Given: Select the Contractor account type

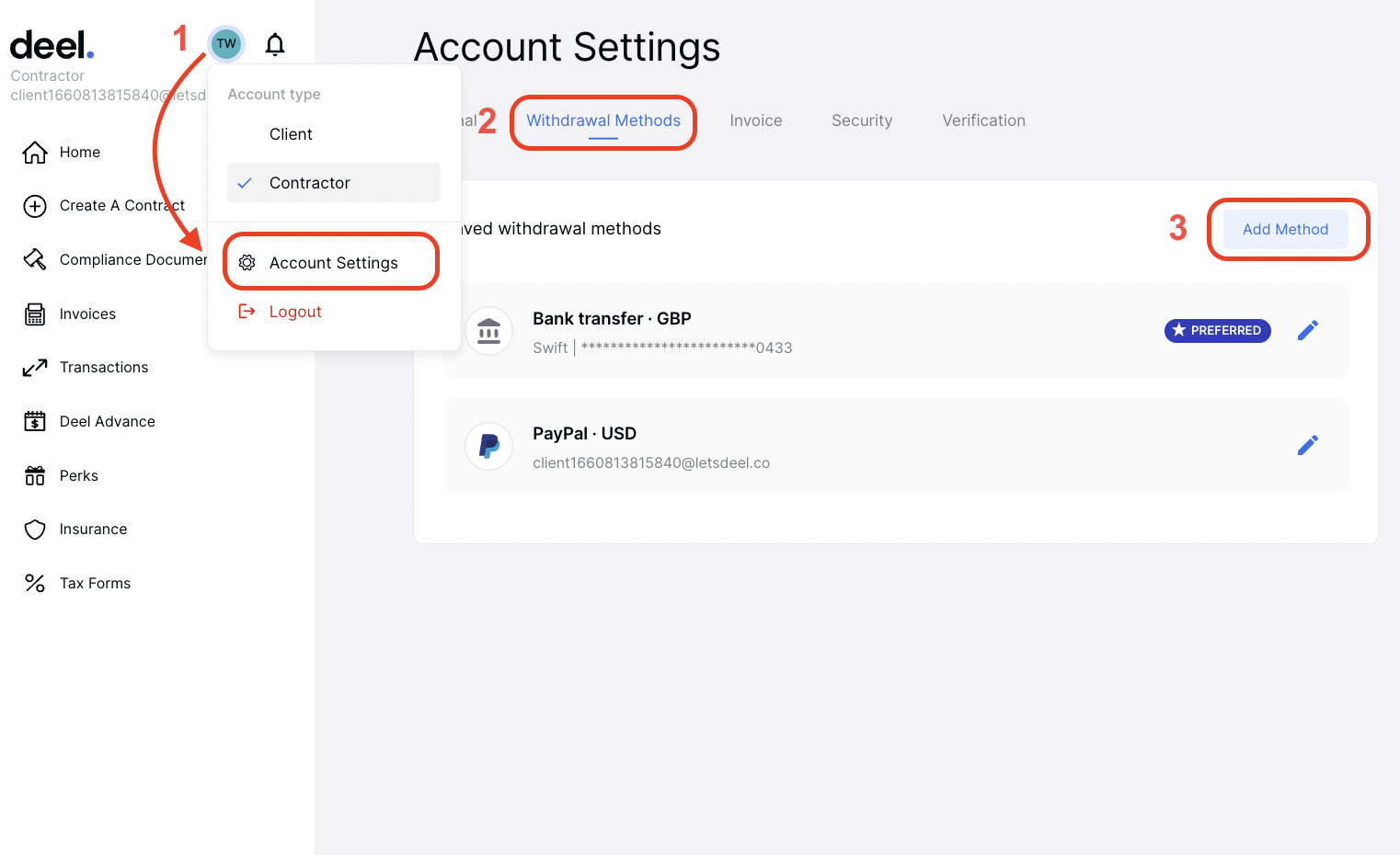Looking at the screenshot, I should coord(334,183).
